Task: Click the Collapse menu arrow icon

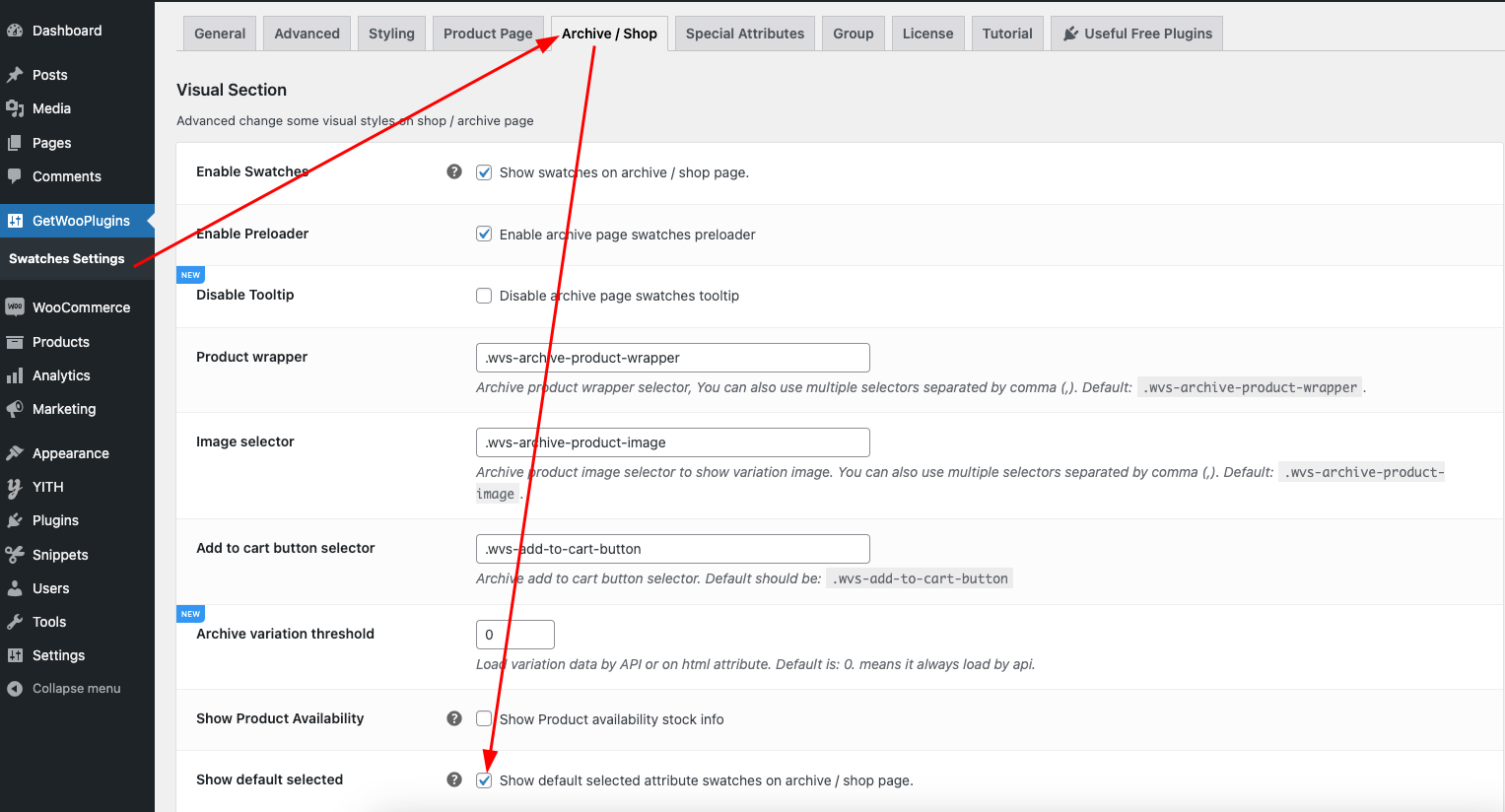Action: [15, 689]
